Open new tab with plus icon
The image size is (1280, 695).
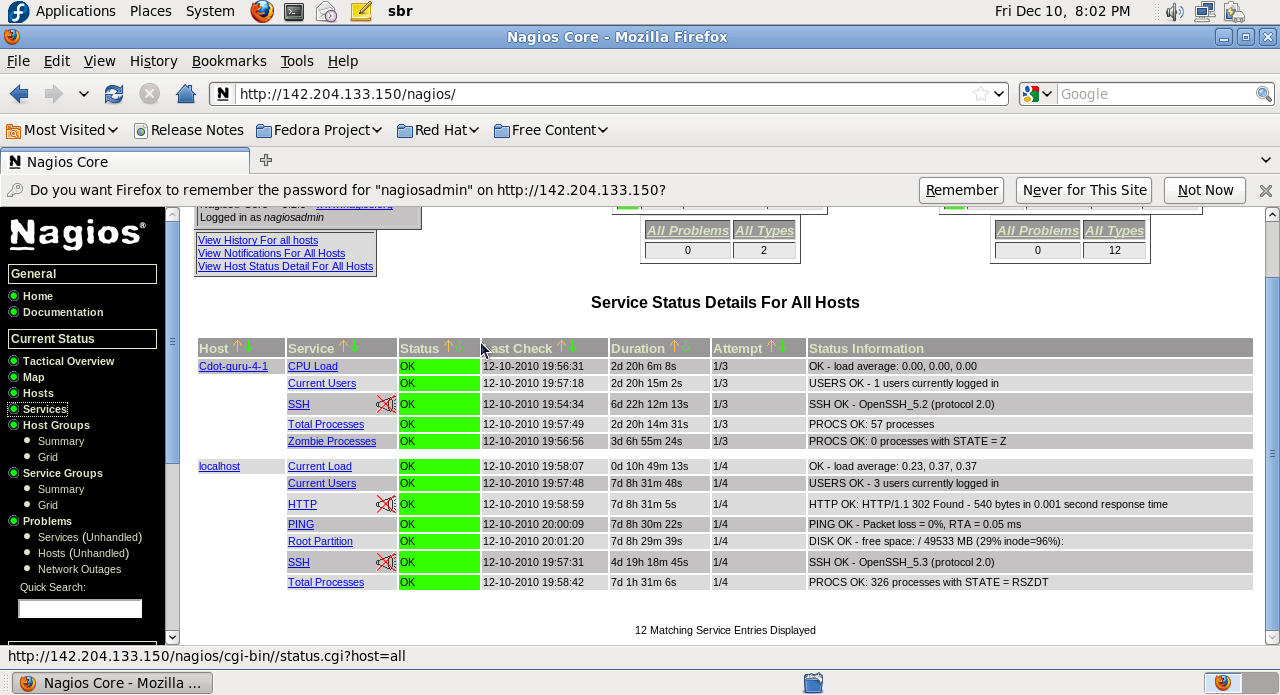pyautogui.click(x=266, y=160)
